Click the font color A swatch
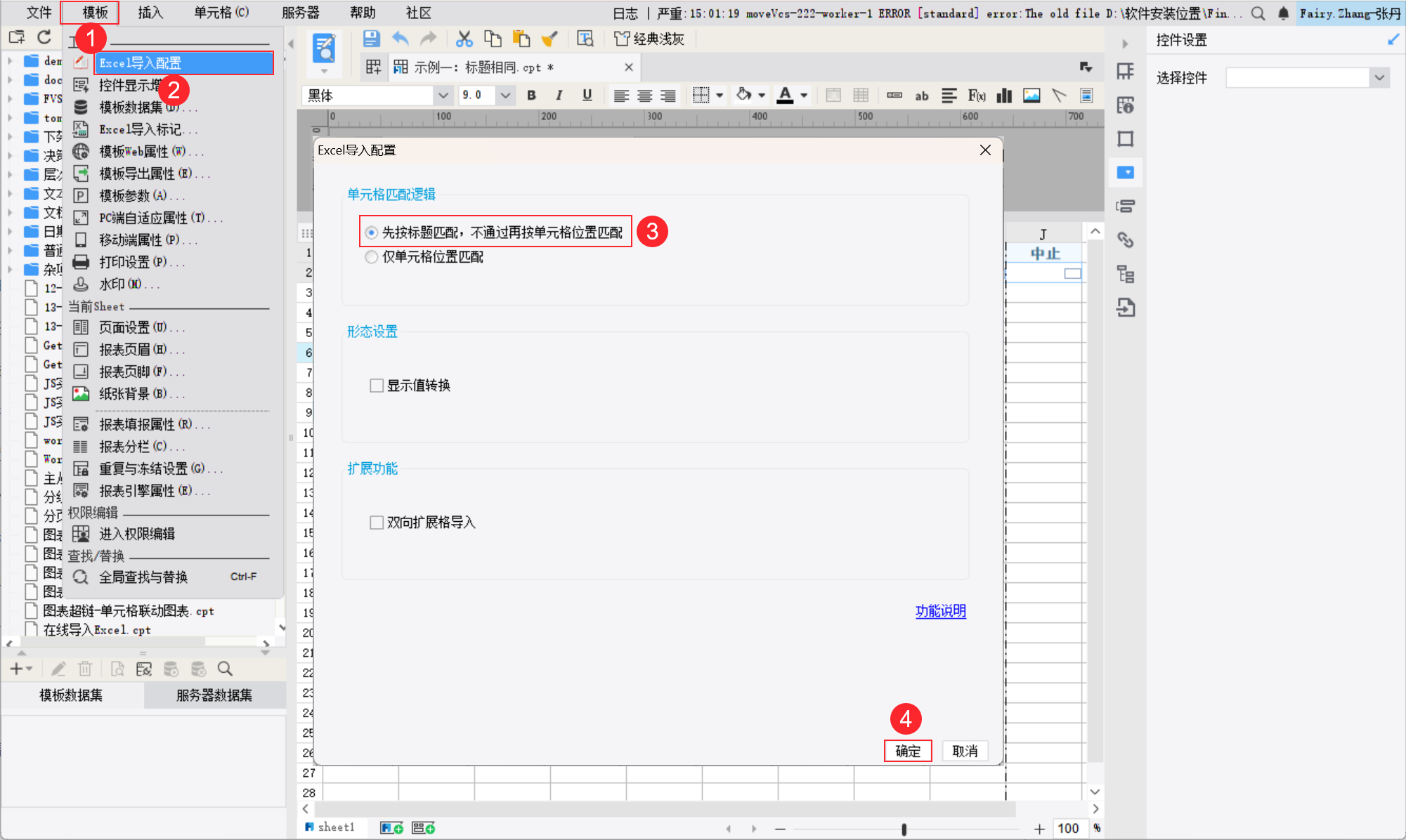This screenshot has width=1406, height=840. click(785, 96)
